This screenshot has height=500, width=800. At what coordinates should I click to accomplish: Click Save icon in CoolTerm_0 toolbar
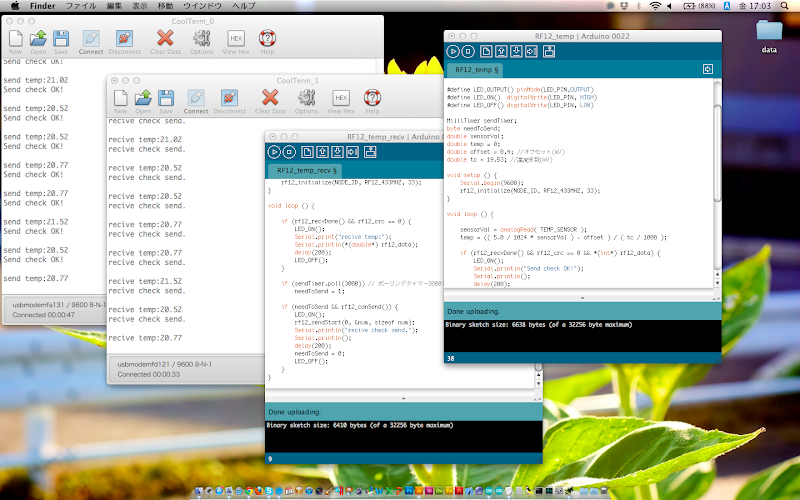pos(61,39)
